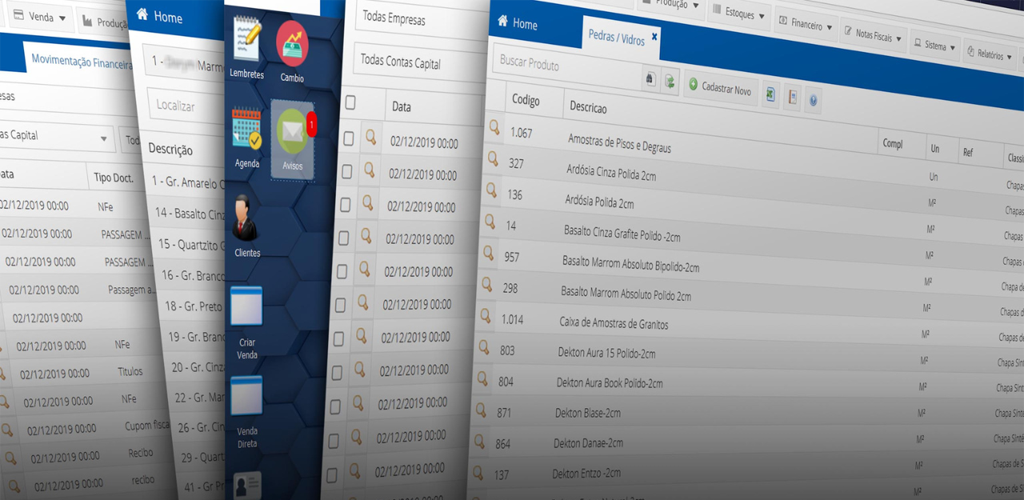The width and height of the screenshot is (1024, 500).
Task: Click the magnifier on row 1.067 Amostras de Pisos
Action: point(494,127)
